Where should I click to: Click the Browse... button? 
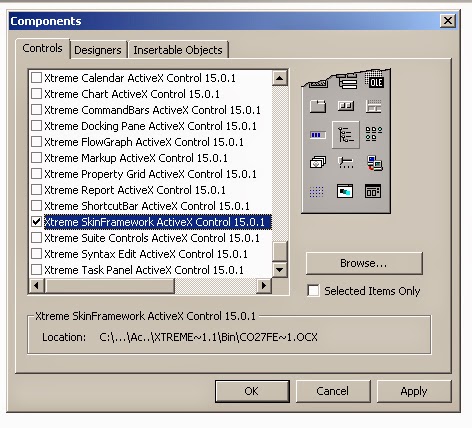click(x=364, y=263)
